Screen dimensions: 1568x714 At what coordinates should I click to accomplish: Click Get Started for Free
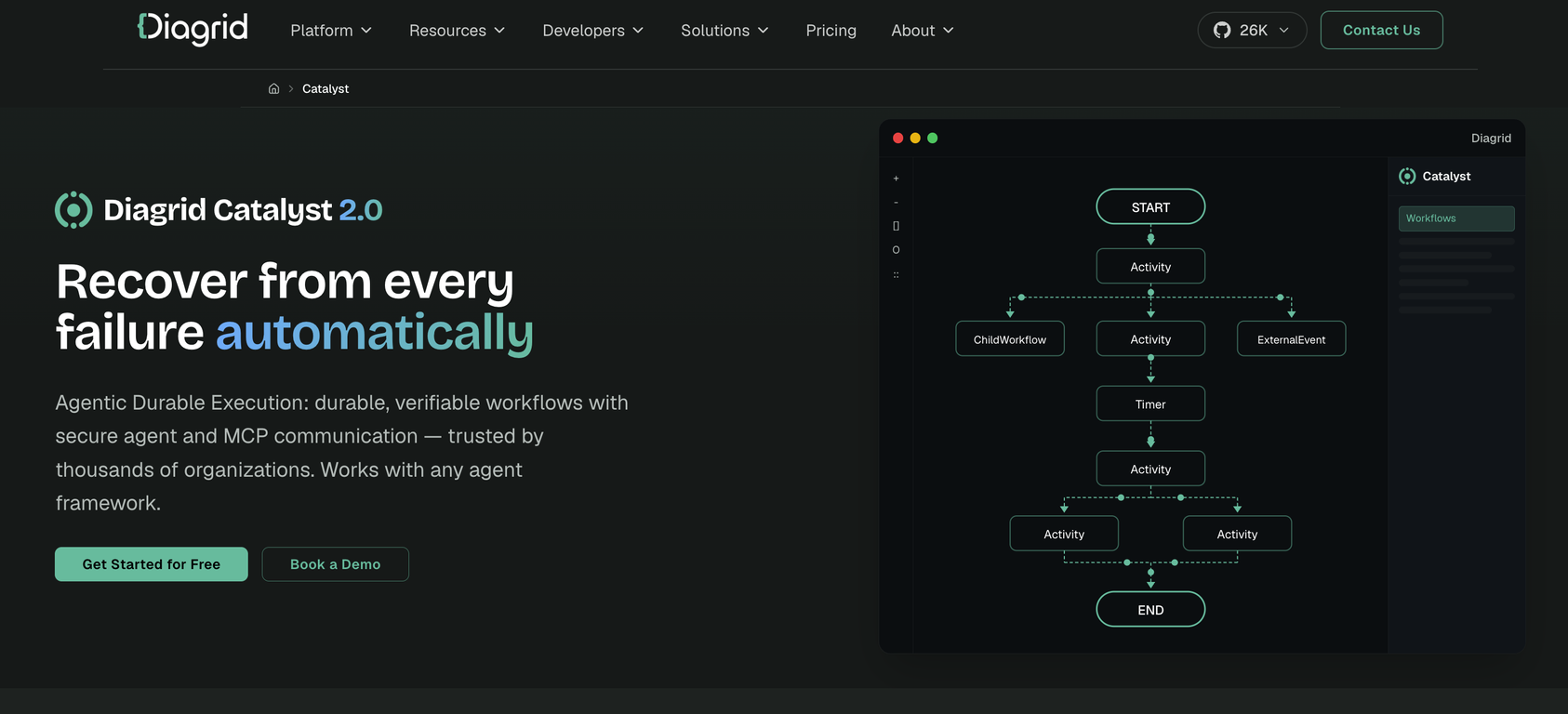[x=152, y=564]
